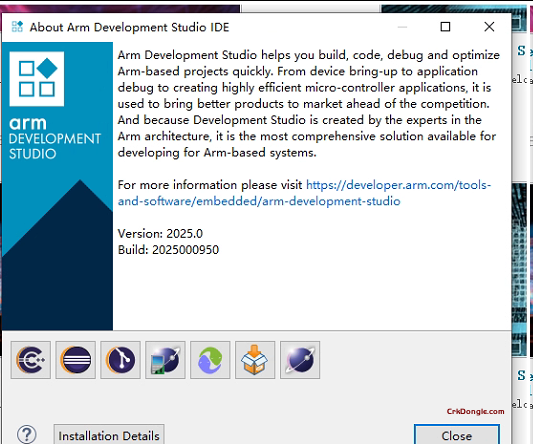
Task: Click the Arm Development Studio title bar icon
Action: [17, 27]
